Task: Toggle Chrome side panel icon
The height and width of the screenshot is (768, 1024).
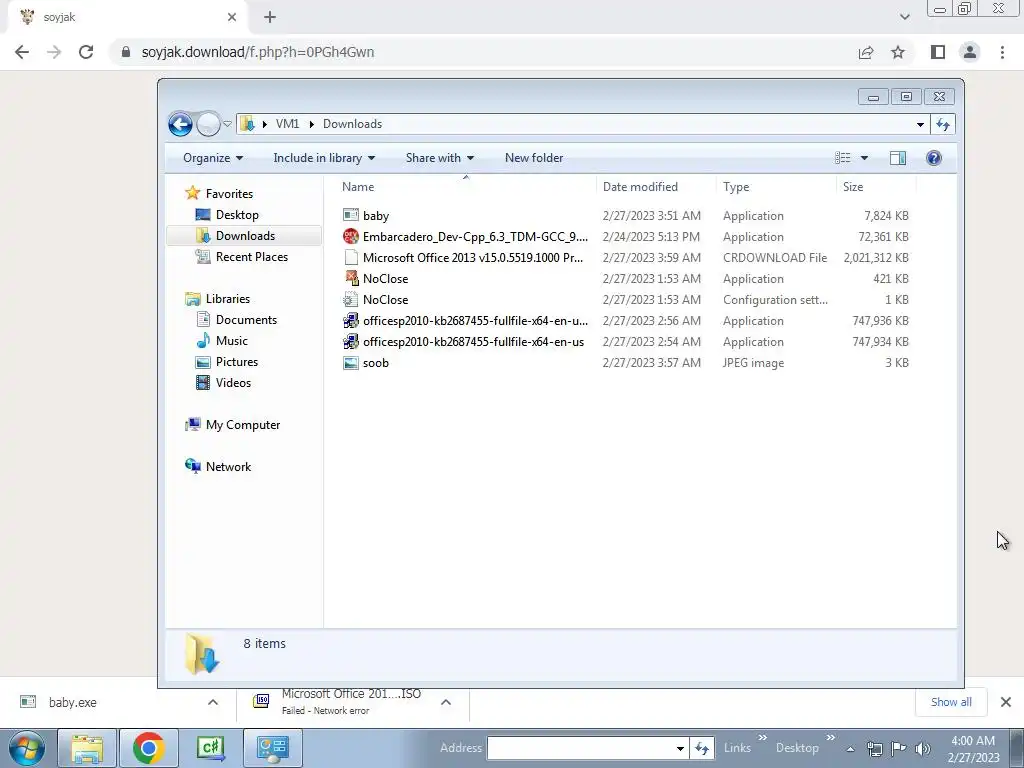Action: 938,52
